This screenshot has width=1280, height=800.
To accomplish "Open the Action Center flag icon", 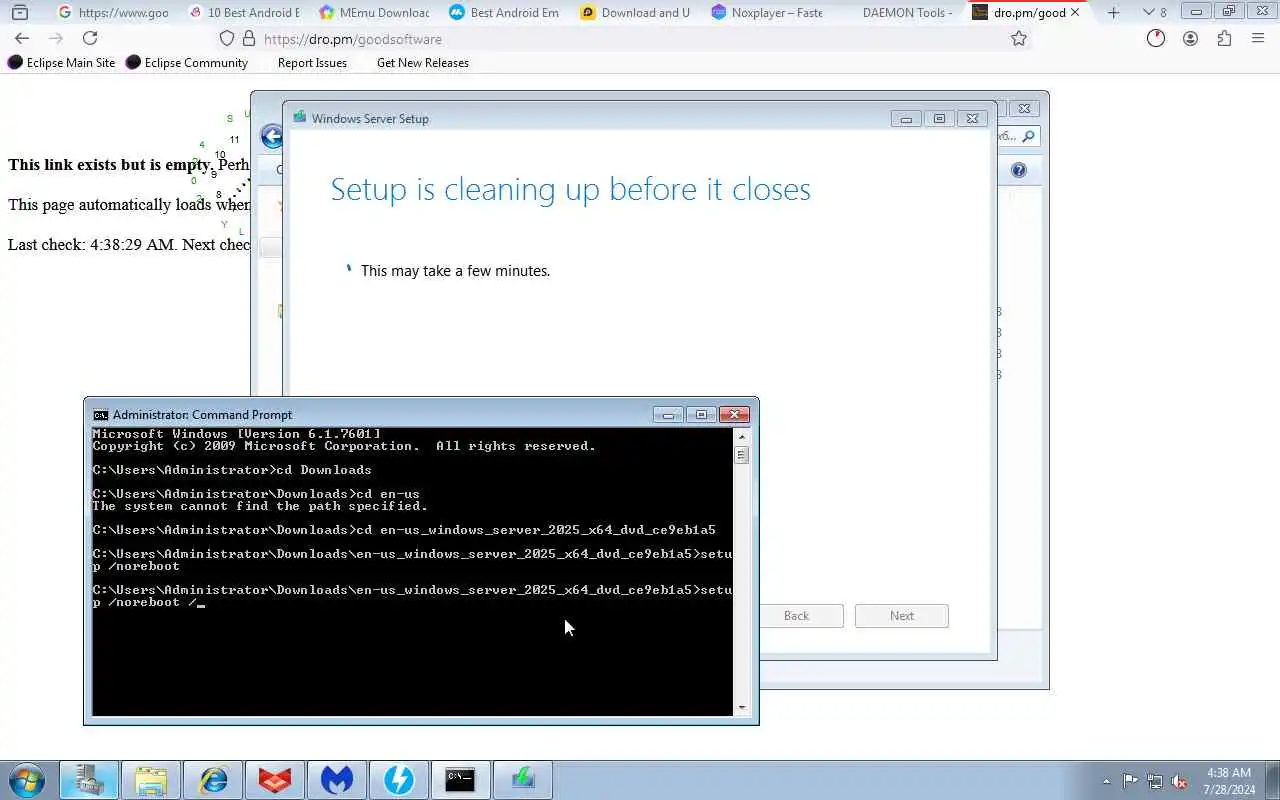I will click(1130, 781).
